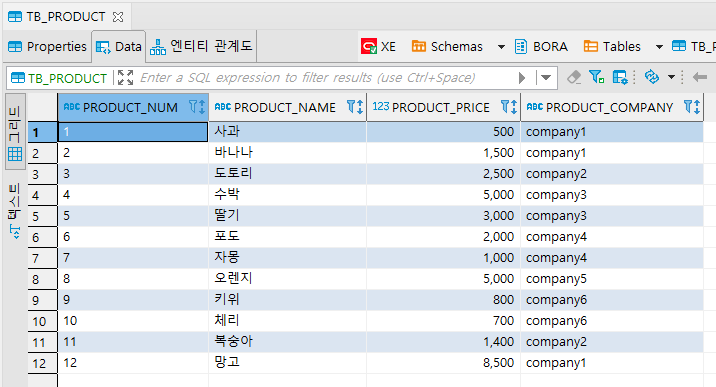Image resolution: width=716 pixels, height=387 pixels.
Task: Click the refresh data icon
Action: pos(652,77)
